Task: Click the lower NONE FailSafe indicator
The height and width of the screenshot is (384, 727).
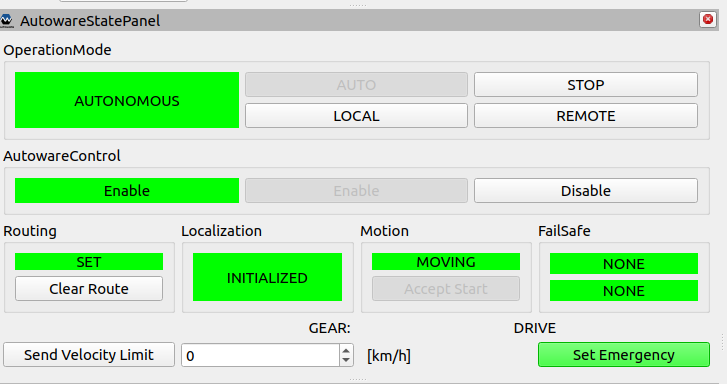Action: click(624, 290)
